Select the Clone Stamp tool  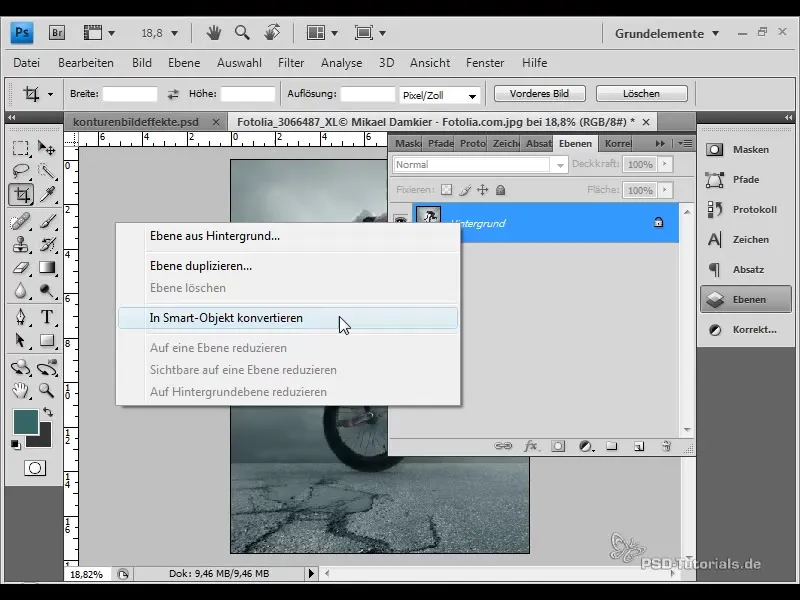pyautogui.click(x=21, y=244)
